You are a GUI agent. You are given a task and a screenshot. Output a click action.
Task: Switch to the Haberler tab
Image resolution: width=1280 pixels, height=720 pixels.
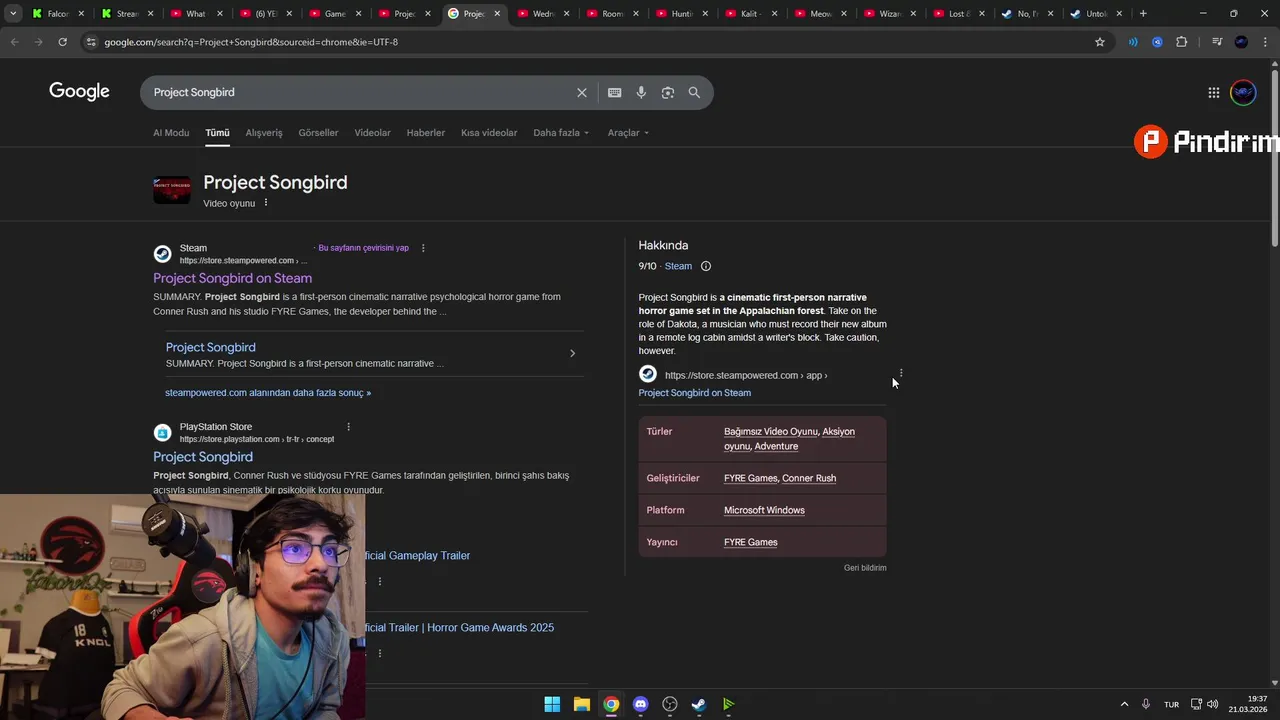tap(425, 133)
